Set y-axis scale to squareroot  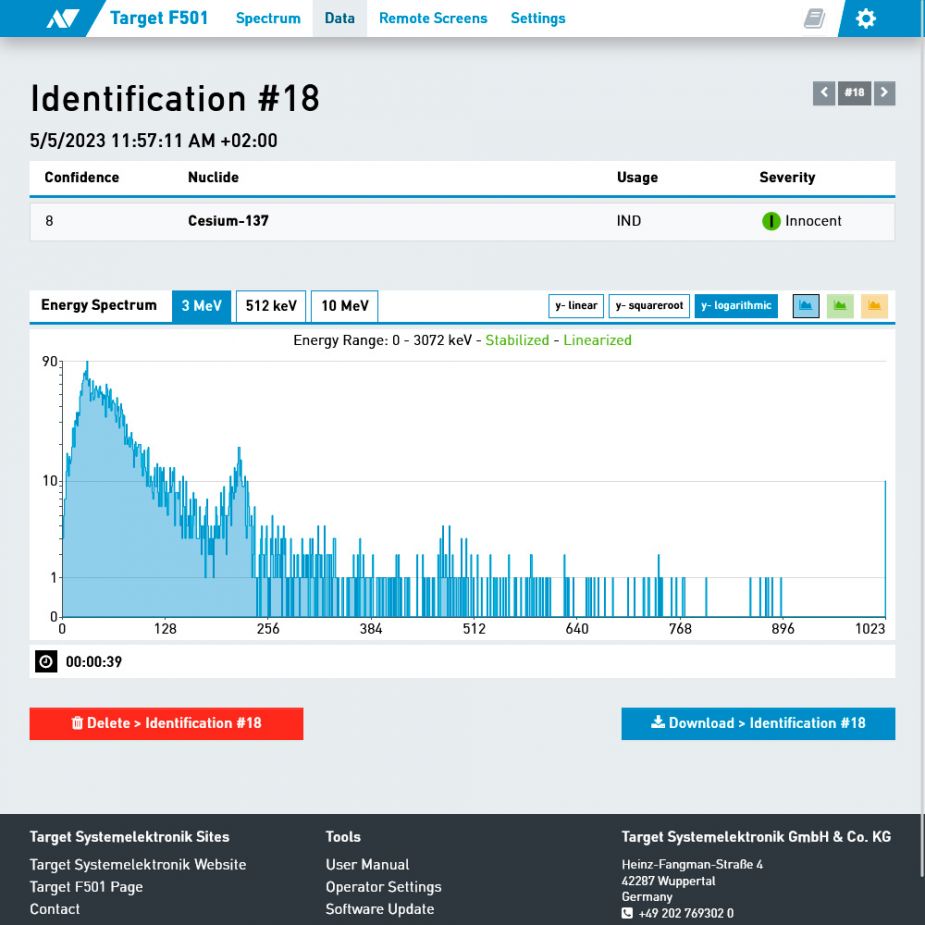[649, 306]
